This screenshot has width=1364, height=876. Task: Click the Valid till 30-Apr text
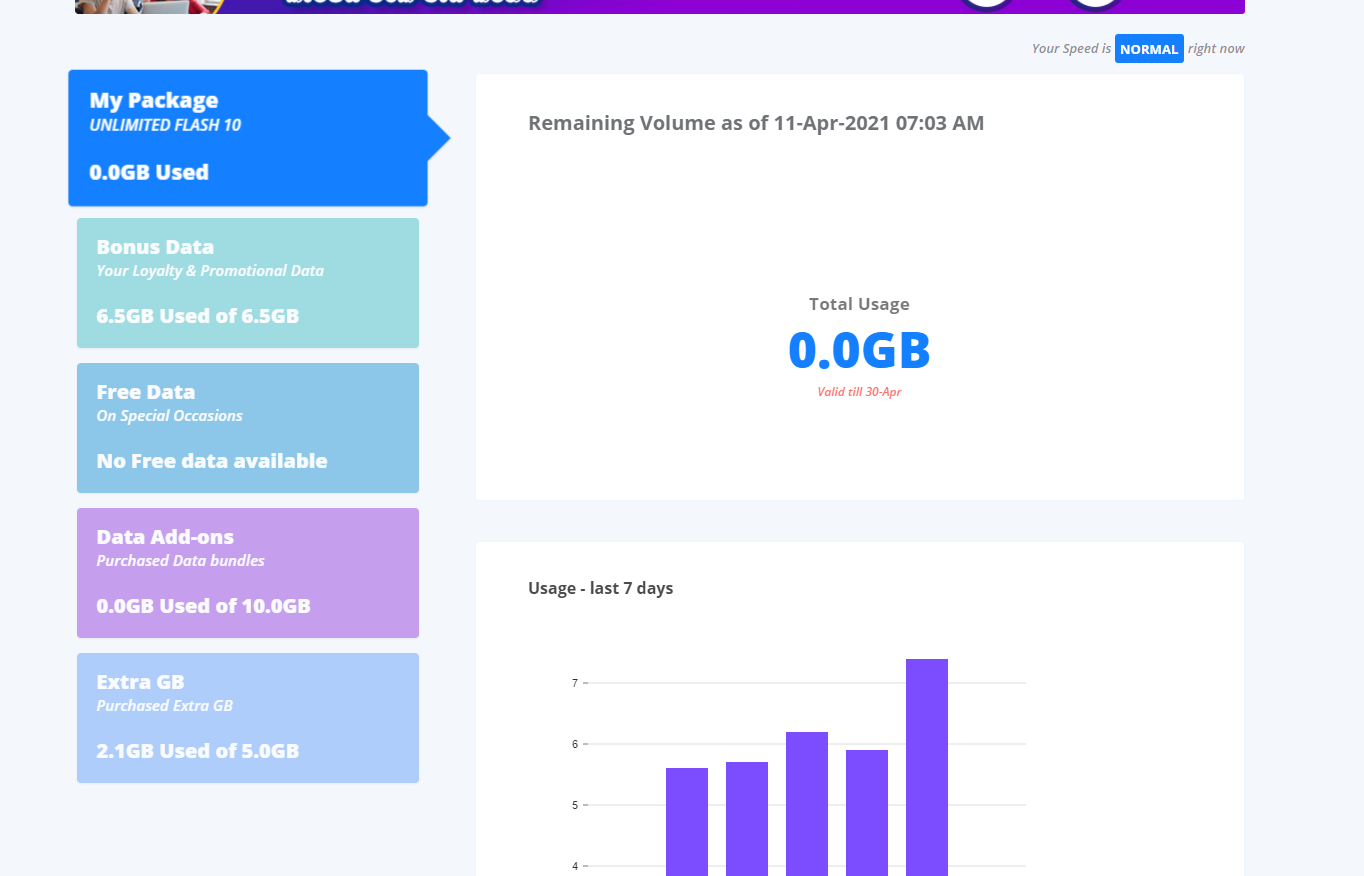click(x=859, y=392)
